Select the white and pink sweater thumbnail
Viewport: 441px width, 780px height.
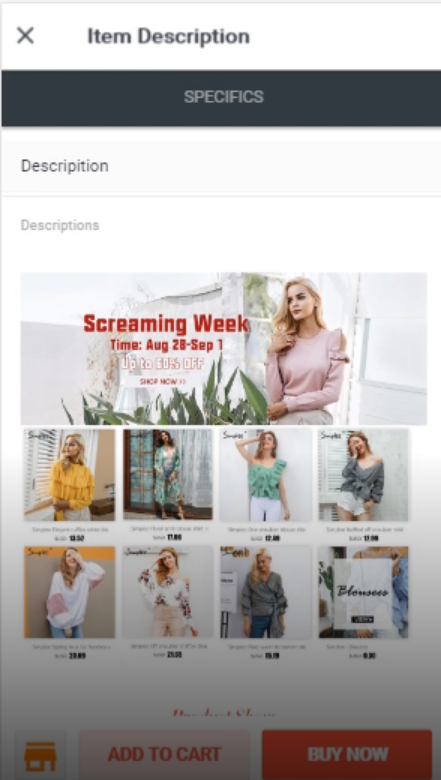[x=69, y=592]
